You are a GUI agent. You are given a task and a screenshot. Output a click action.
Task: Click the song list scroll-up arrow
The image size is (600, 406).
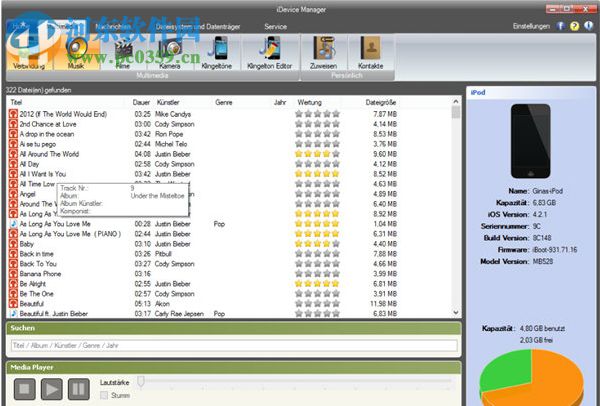(455, 101)
